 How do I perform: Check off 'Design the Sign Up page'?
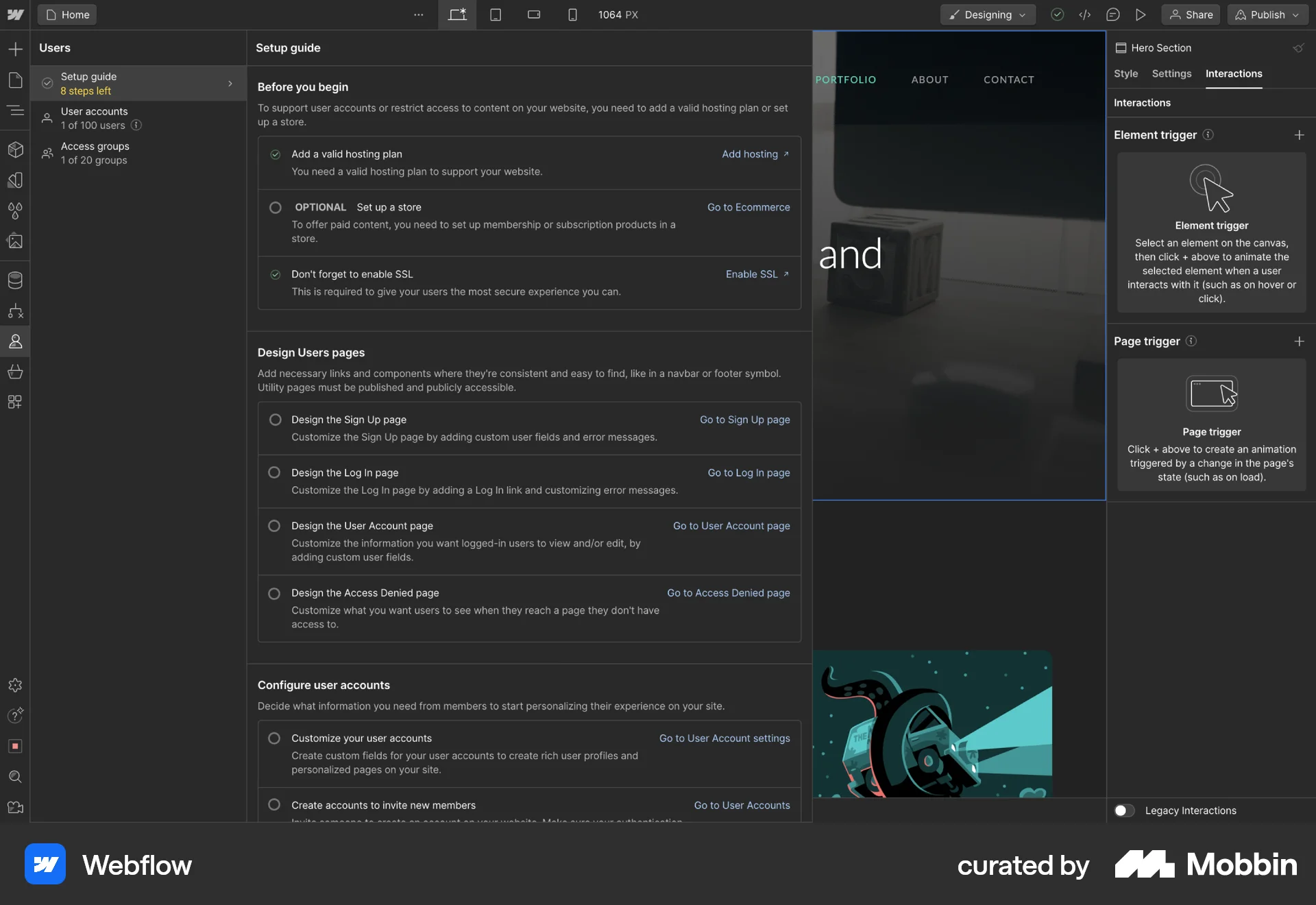point(275,420)
